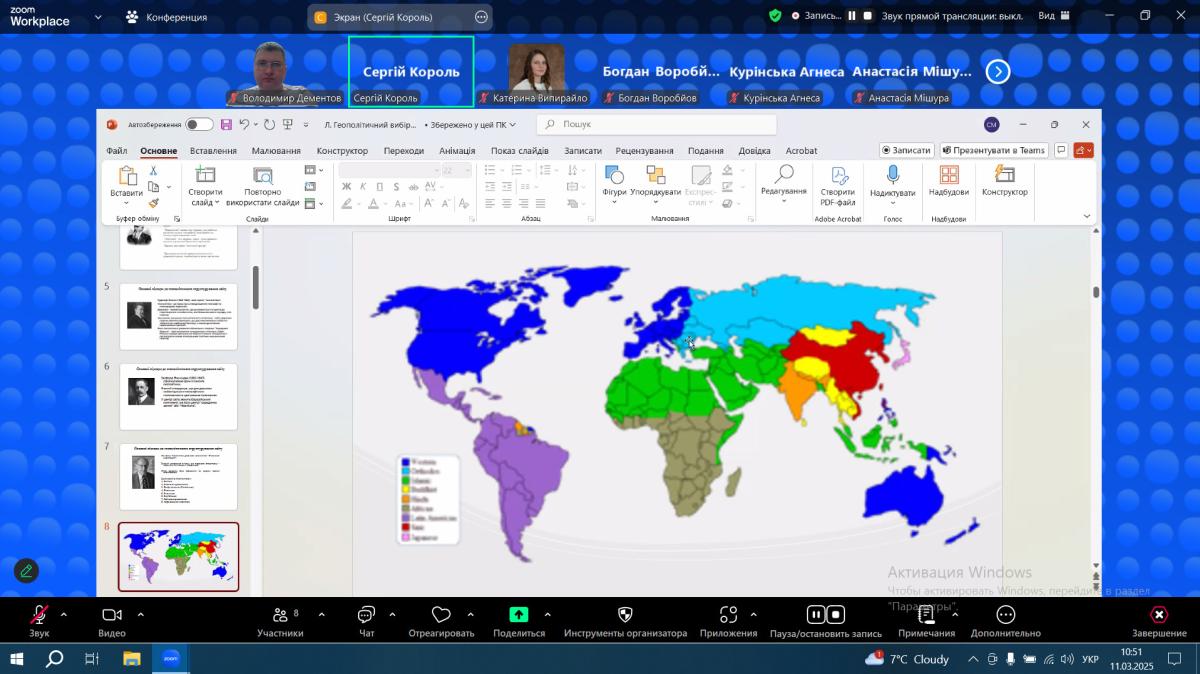Click the Zoom annotation pencil icon

26,570
